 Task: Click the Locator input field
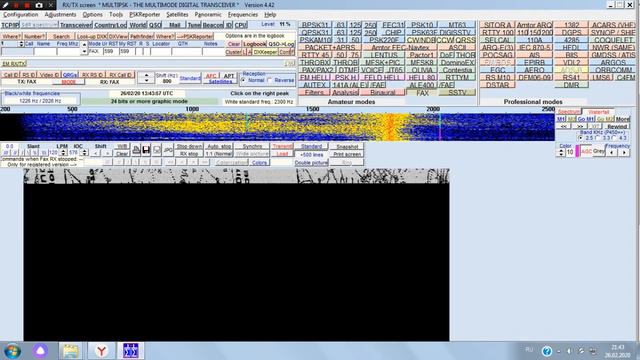point(160,51)
